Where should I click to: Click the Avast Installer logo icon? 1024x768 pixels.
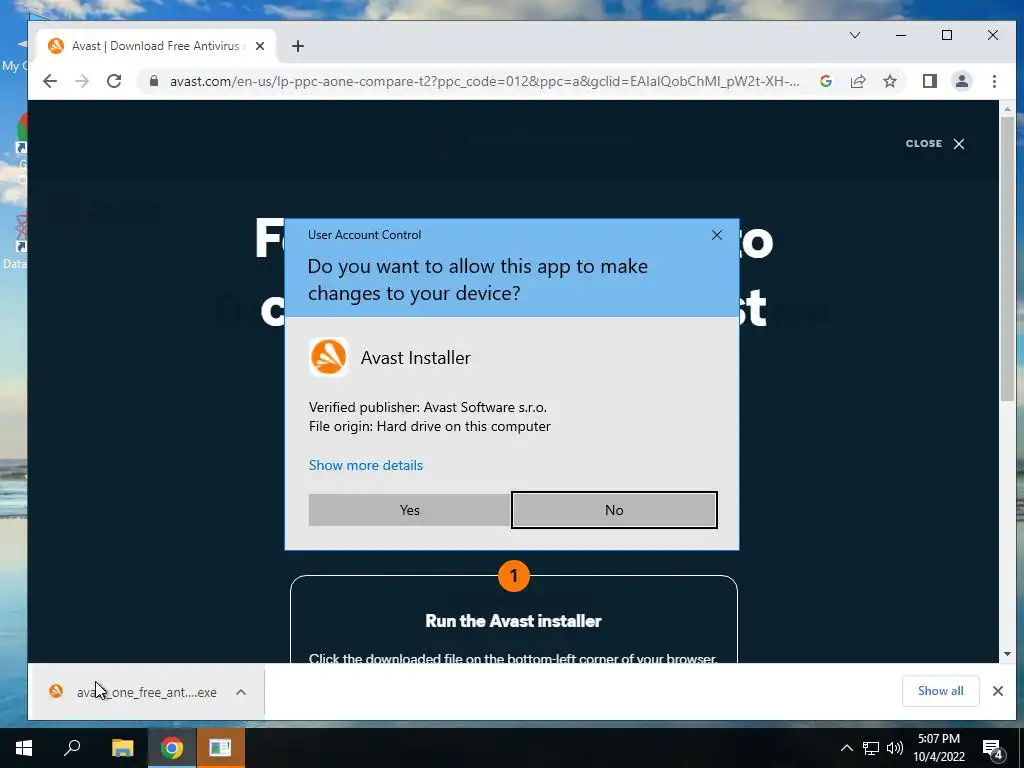pos(328,357)
